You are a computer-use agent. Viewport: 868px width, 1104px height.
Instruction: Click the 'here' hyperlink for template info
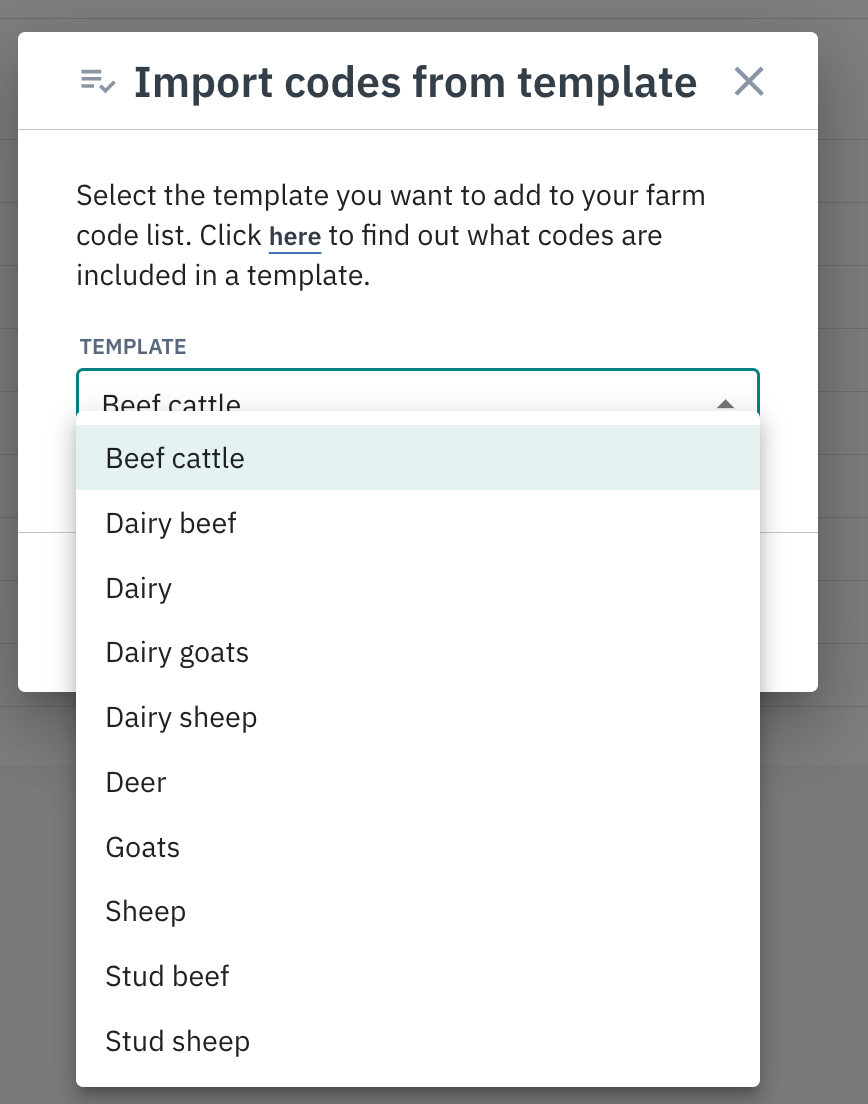coord(294,236)
